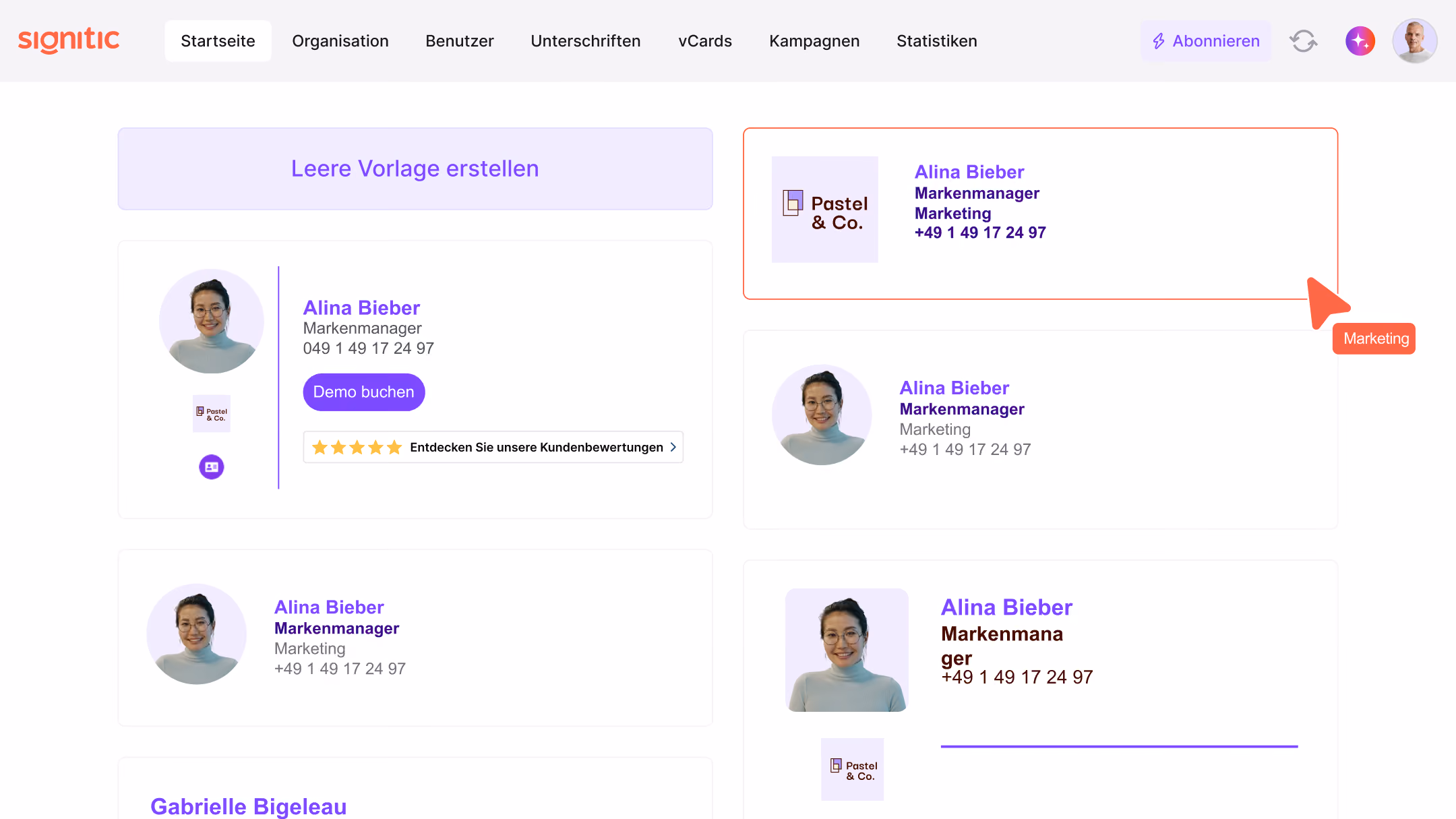
Task: Click the wrapped 'Markenmana ger' job title
Action: pyautogui.click(x=1002, y=646)
